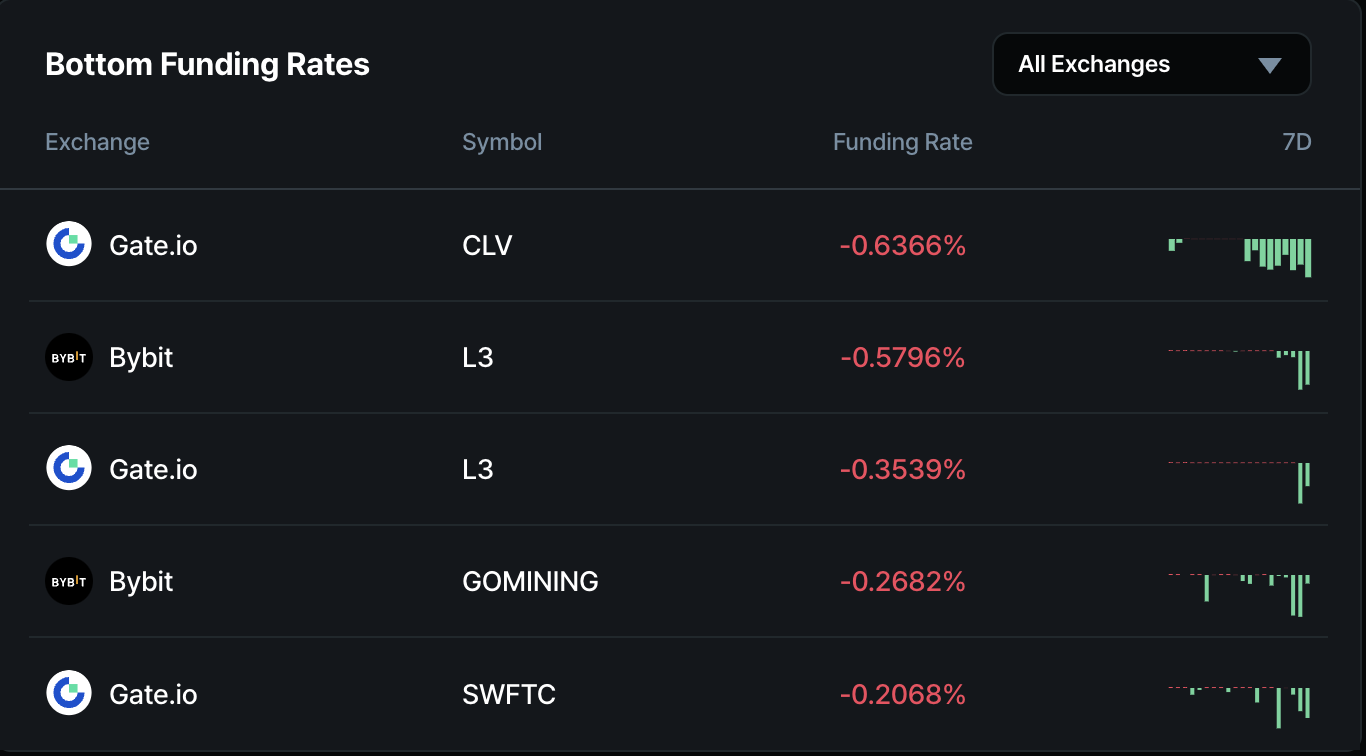Click Bybit logo in GOMINING row
Viewport: 1366px width, 756px height.
(69, 581)
